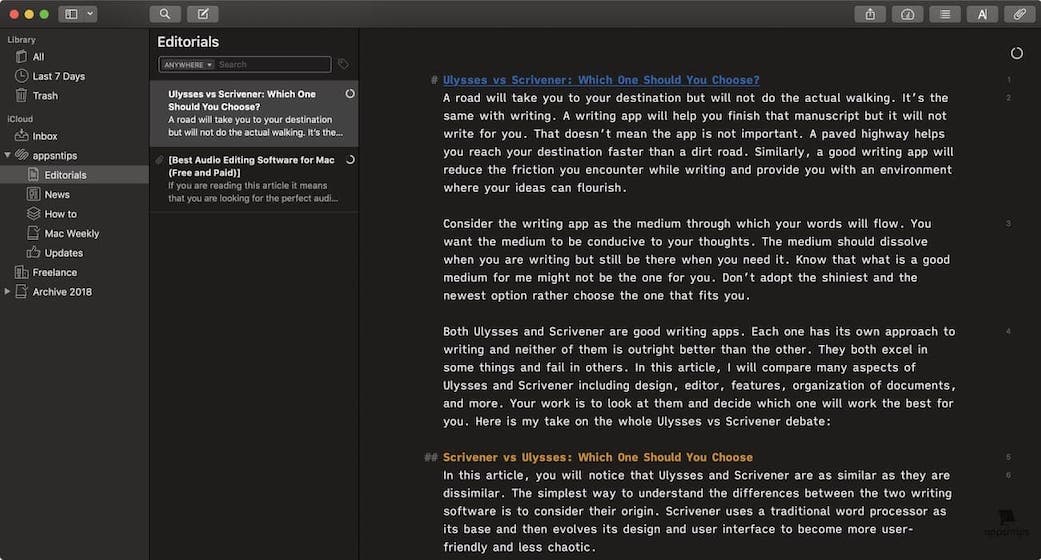
Task: Open the export share button
Action: [x=870, y=14]
